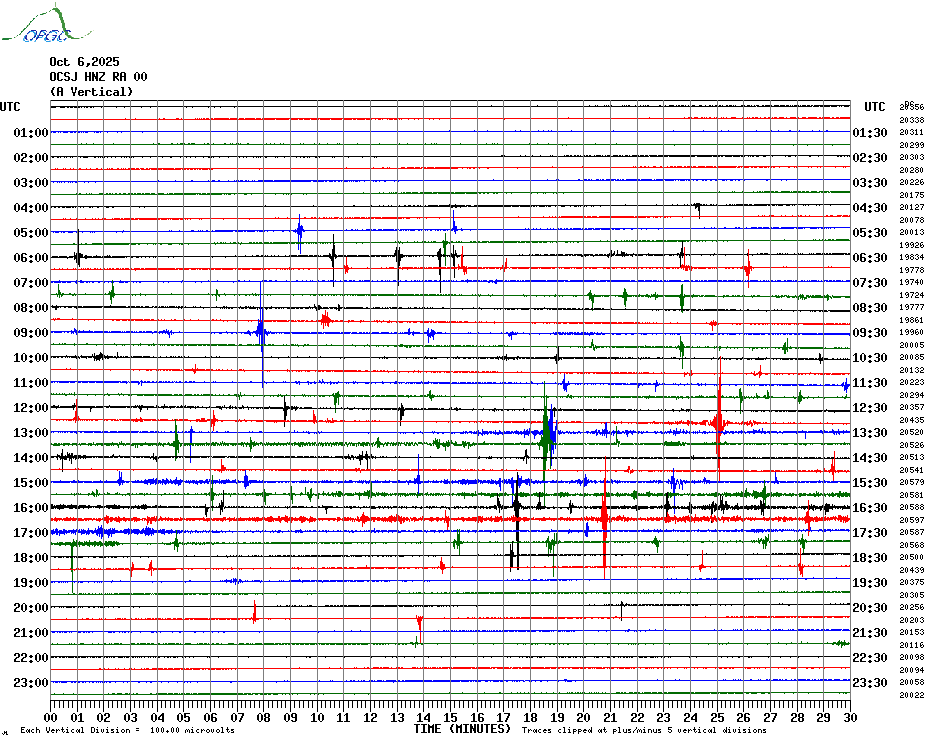The height and width of the screenshot is (744, 930).
Task: Click the 21:30 label on right axis
Action: (869, 633)
